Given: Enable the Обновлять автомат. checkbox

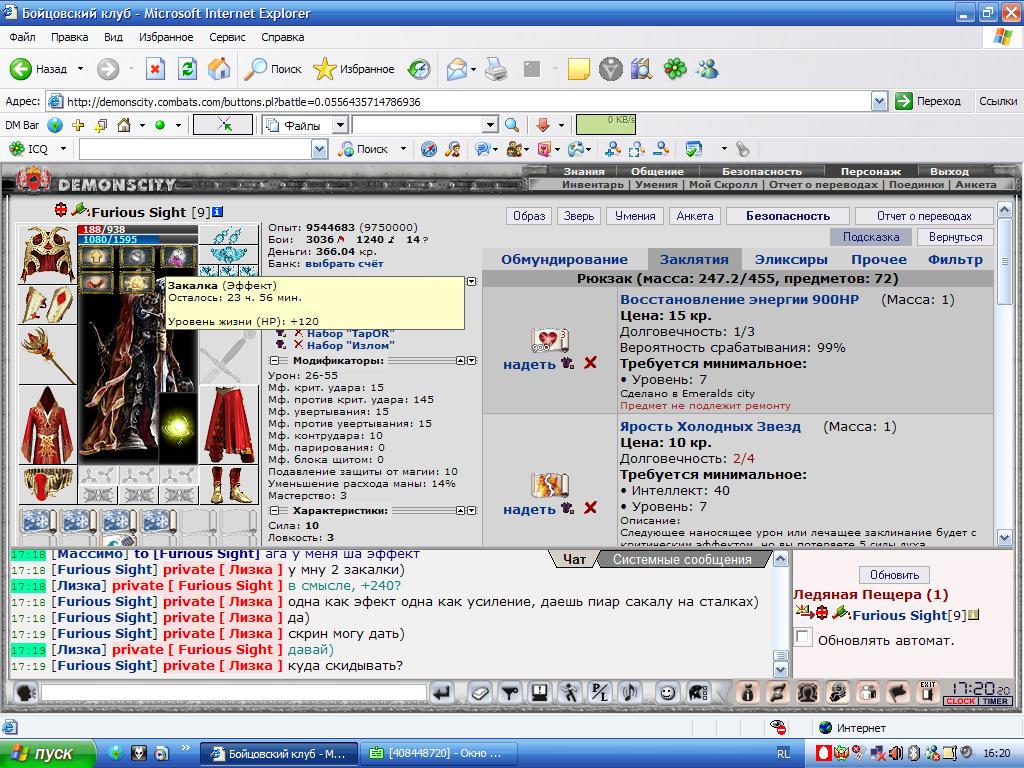Looking at the screenshot, I should (803, 637).
